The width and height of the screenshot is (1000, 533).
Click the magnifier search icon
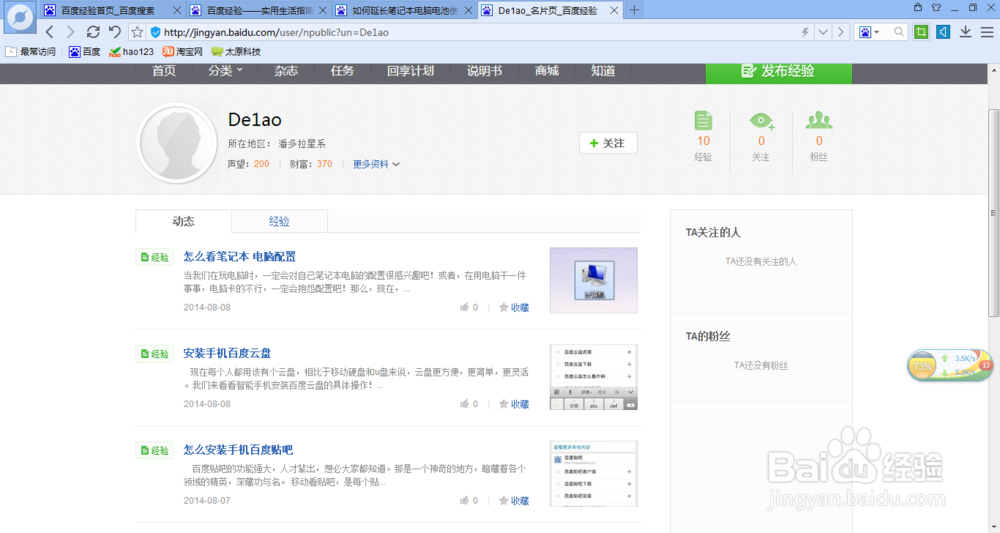tap(899, 32)
